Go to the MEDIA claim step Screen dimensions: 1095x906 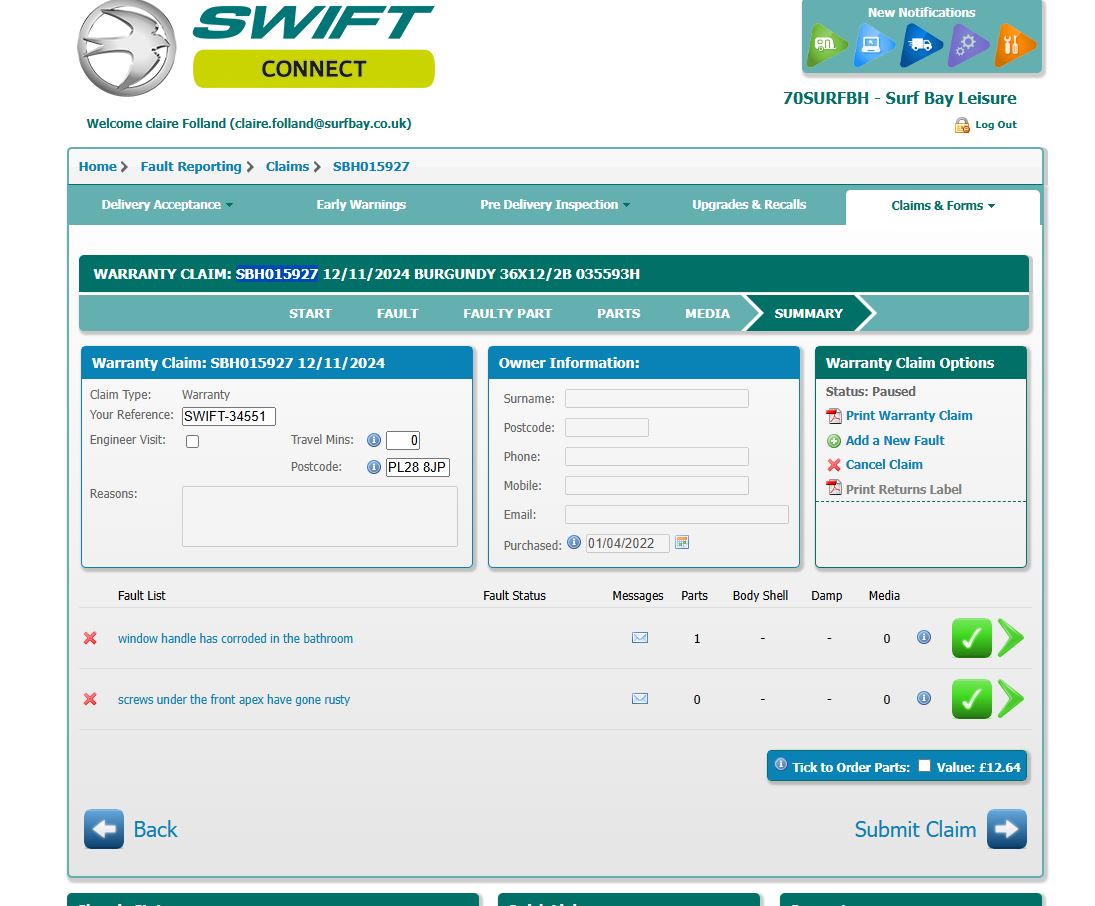[707, 314]
